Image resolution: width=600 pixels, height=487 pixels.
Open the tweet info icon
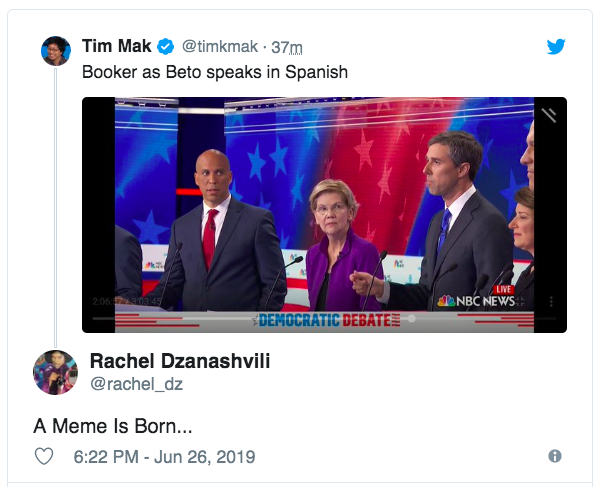(555, 456)
